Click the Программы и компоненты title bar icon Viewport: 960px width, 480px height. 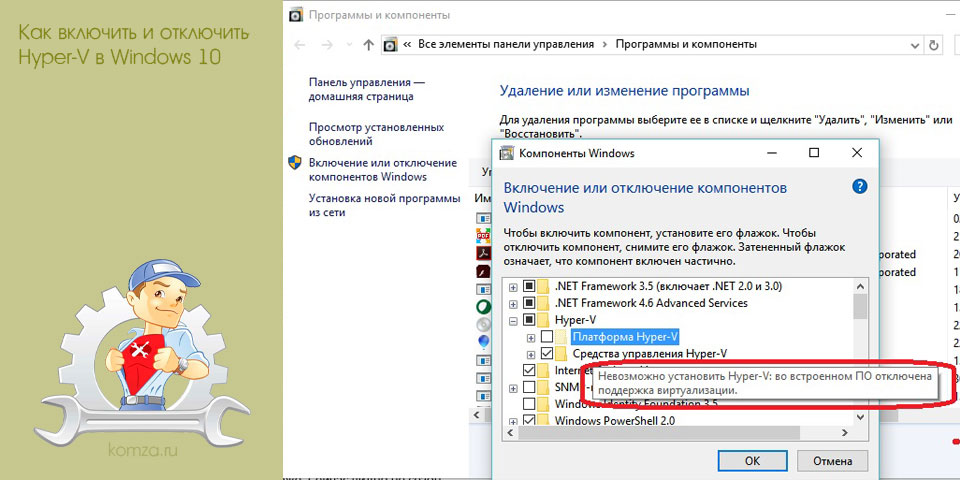295,15
